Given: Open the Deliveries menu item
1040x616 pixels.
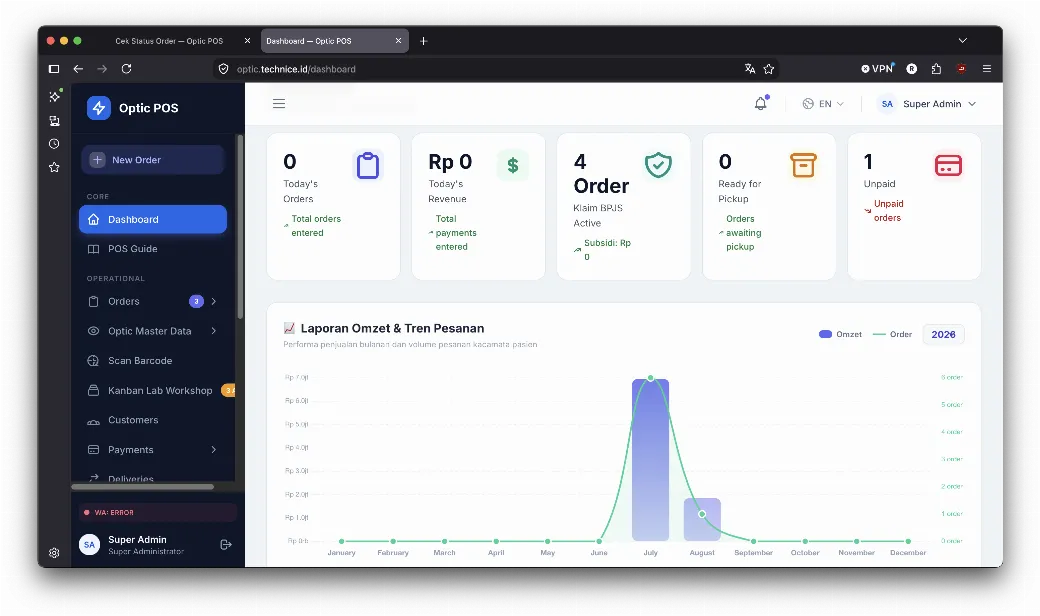Looking at the screenshot, I should (x=131, y=477).
